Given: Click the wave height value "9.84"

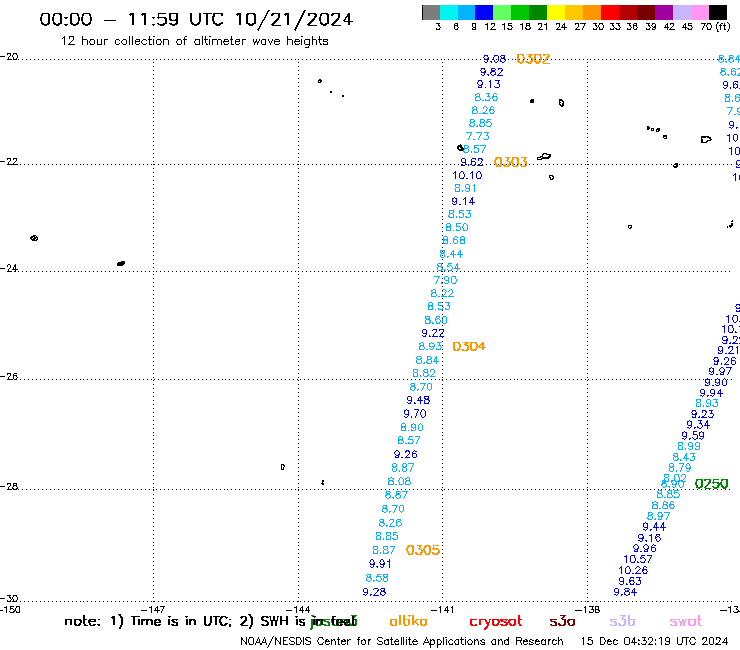Looking at the screenshot, I should (x=625, y=592).
